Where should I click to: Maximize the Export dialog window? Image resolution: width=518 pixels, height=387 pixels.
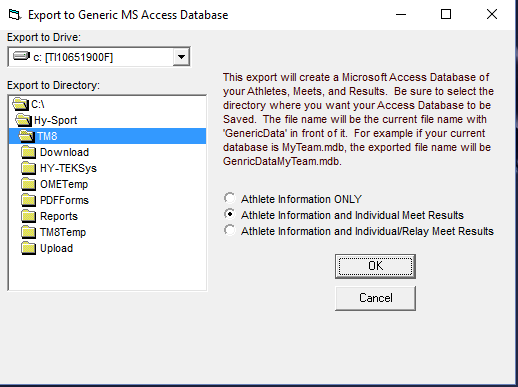(x=446, y=15)
